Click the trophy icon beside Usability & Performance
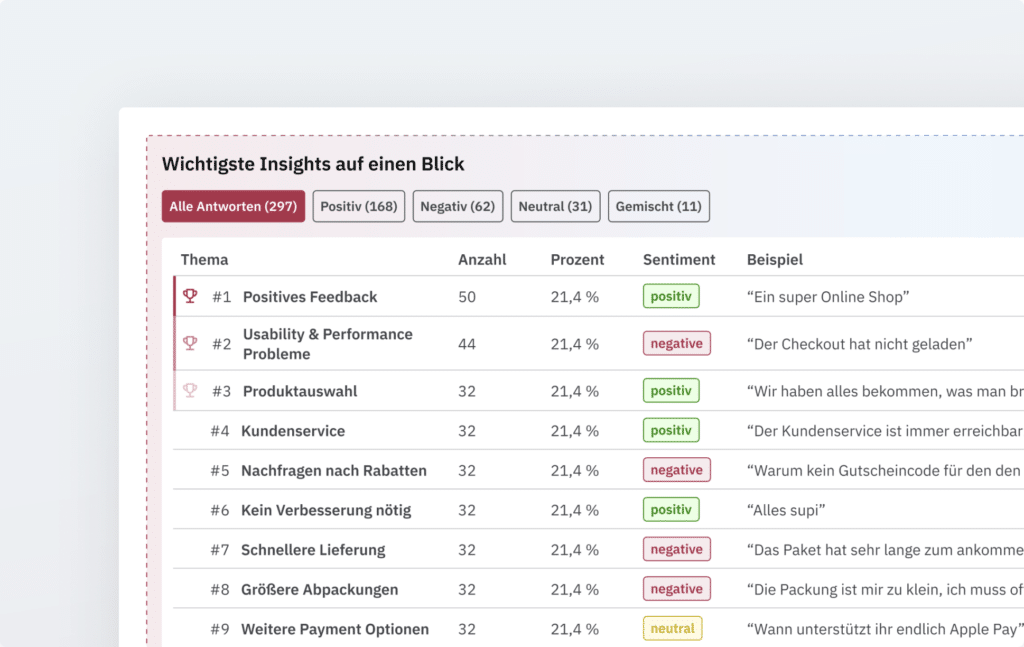 point(190,343)
